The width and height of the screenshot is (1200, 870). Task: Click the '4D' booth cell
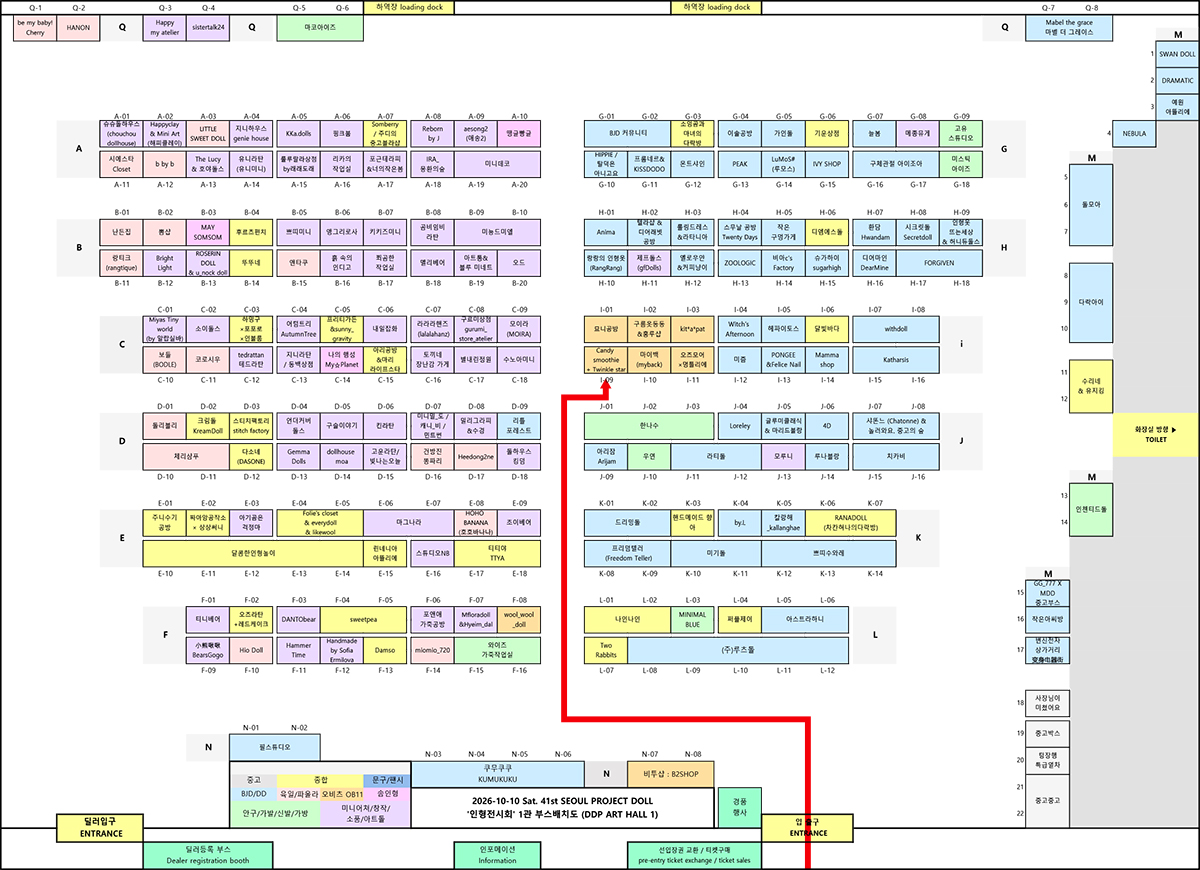[827, 426]
